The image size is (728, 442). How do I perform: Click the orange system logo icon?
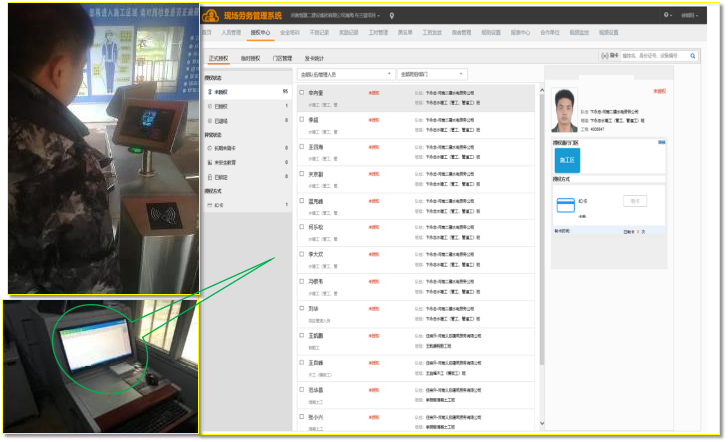click(x=211, y=15)
